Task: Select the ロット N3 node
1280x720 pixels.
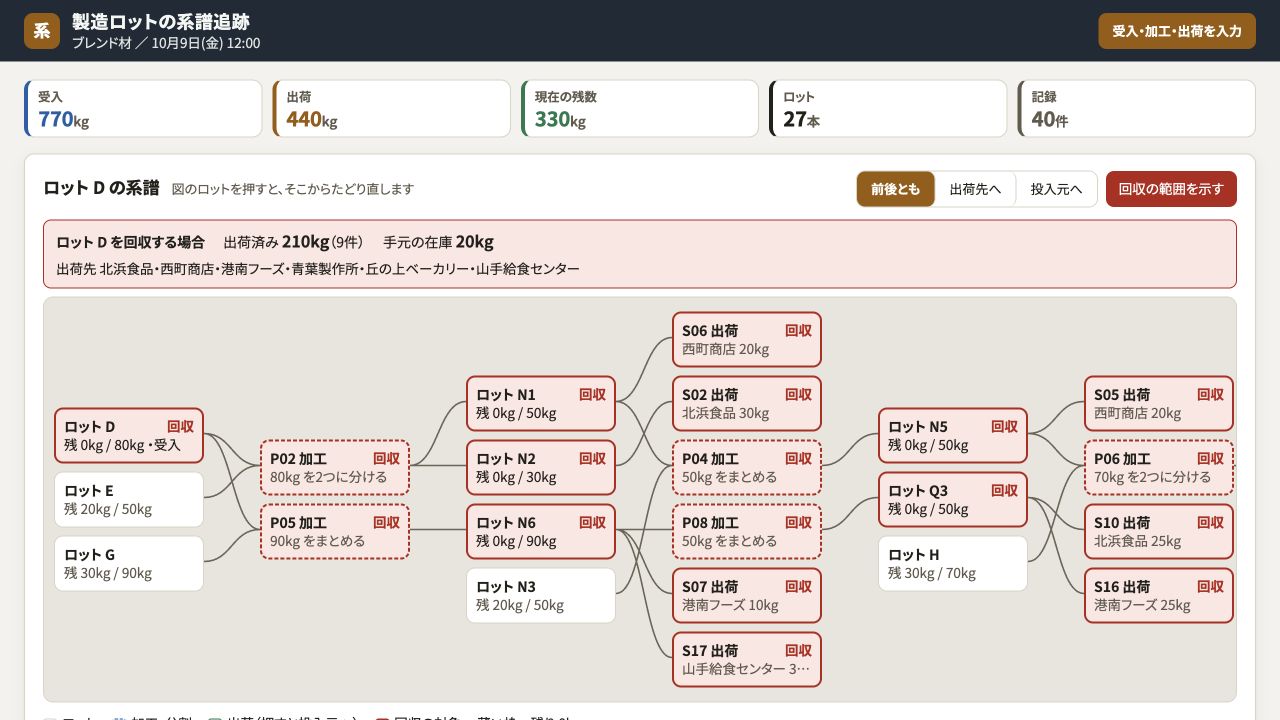Action: [541, 595]
